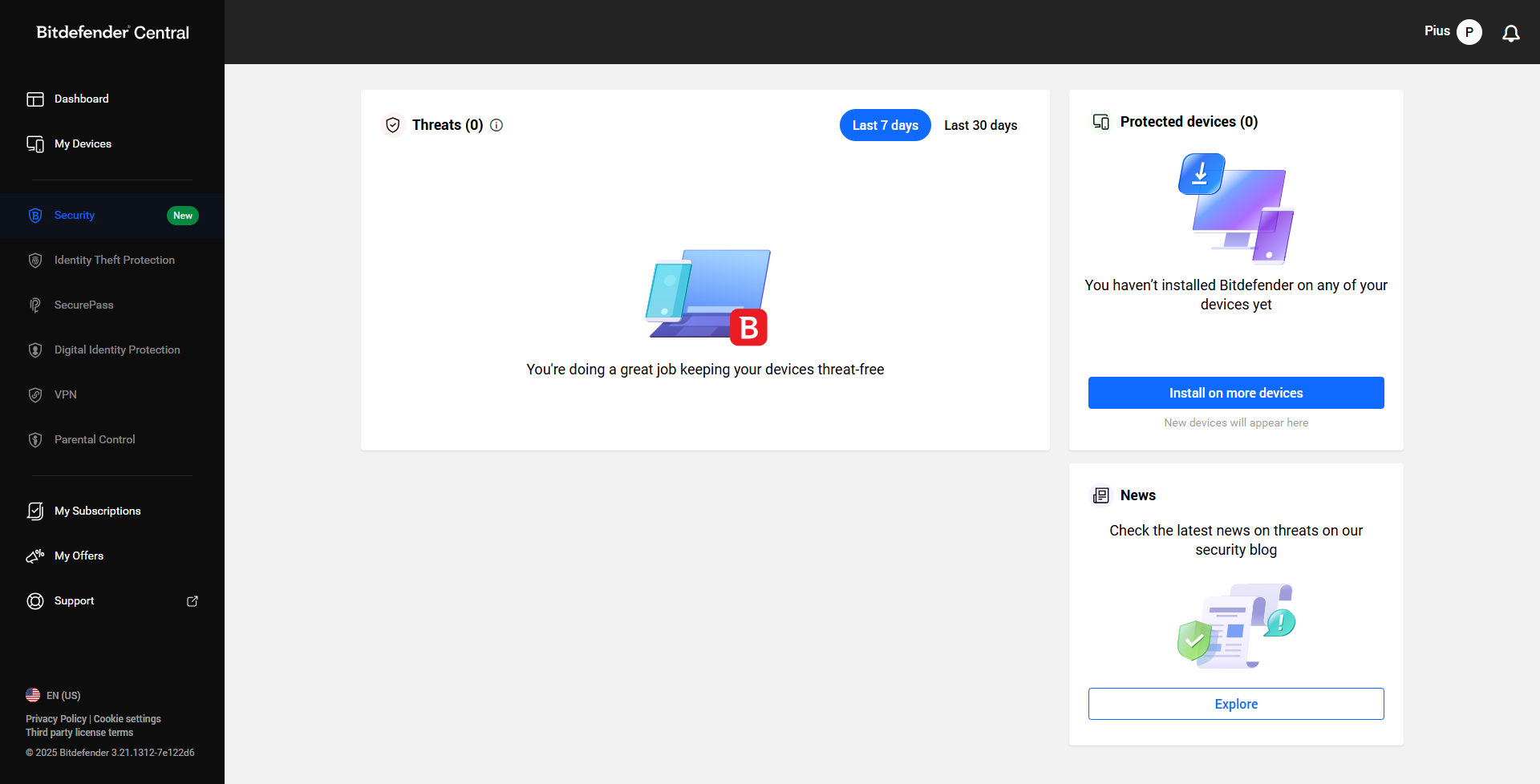Click the Explore news button
The height and width of the screenshot is (784, 1540).
click(1235, 704)
